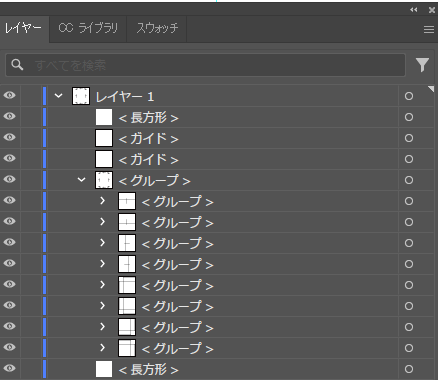This screenshot has height=380, width=438.
Task: Switch to the スウォッチ tab
Action: pos(157,28)
